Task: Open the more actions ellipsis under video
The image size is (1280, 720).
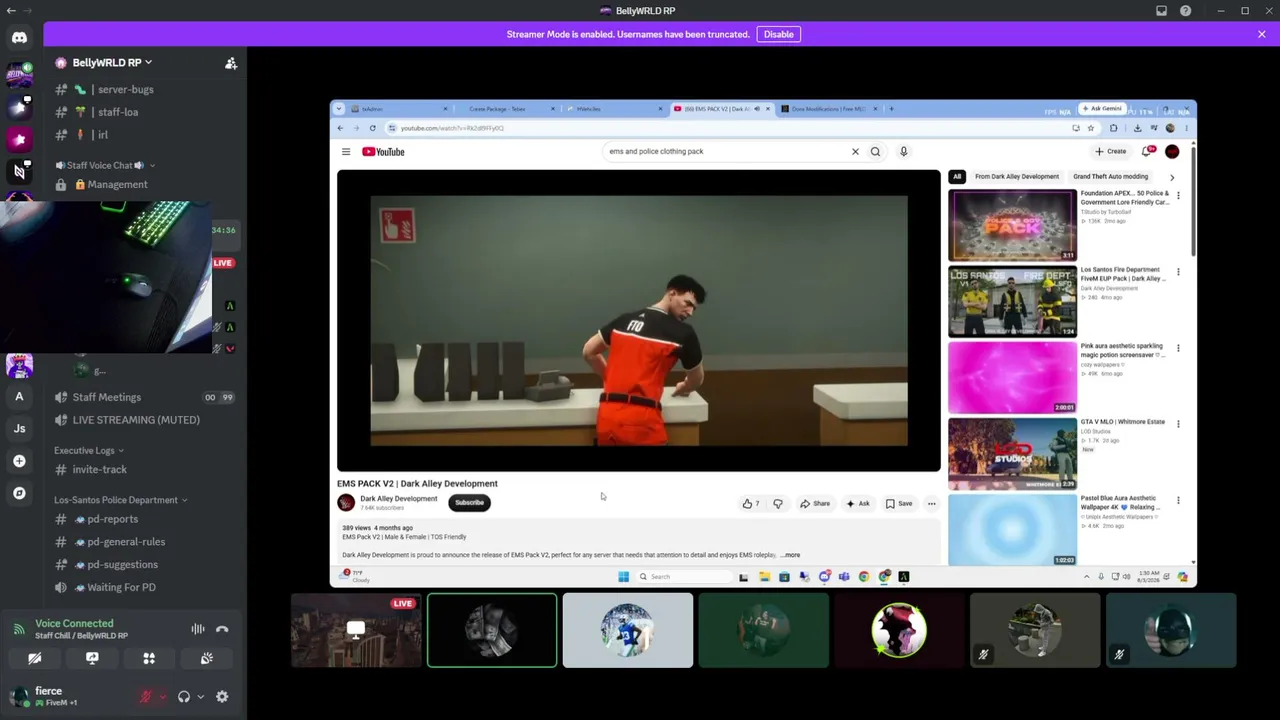Action: click(931, 504)
